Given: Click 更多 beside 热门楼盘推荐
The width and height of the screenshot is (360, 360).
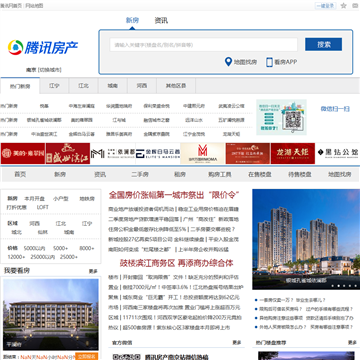Looking at the screenshot, I should point(352,342).
